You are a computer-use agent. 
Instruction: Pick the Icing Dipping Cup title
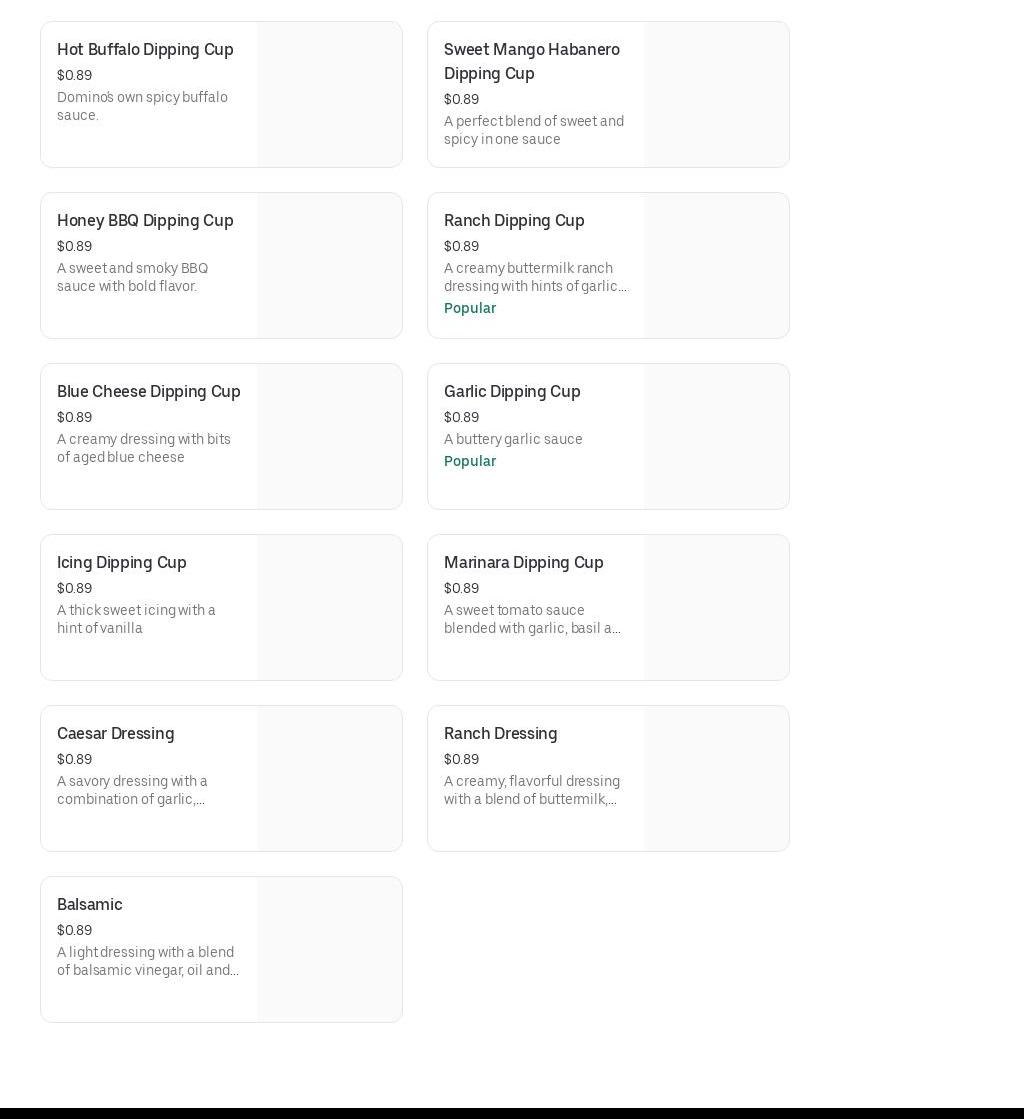pos(122,563)
